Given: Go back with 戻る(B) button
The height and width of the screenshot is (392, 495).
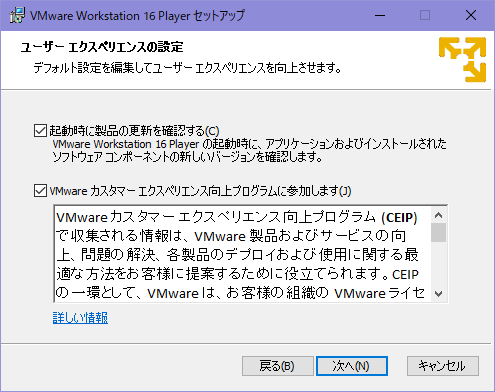Looking at the screenshot, I should [x=277, y=366].
